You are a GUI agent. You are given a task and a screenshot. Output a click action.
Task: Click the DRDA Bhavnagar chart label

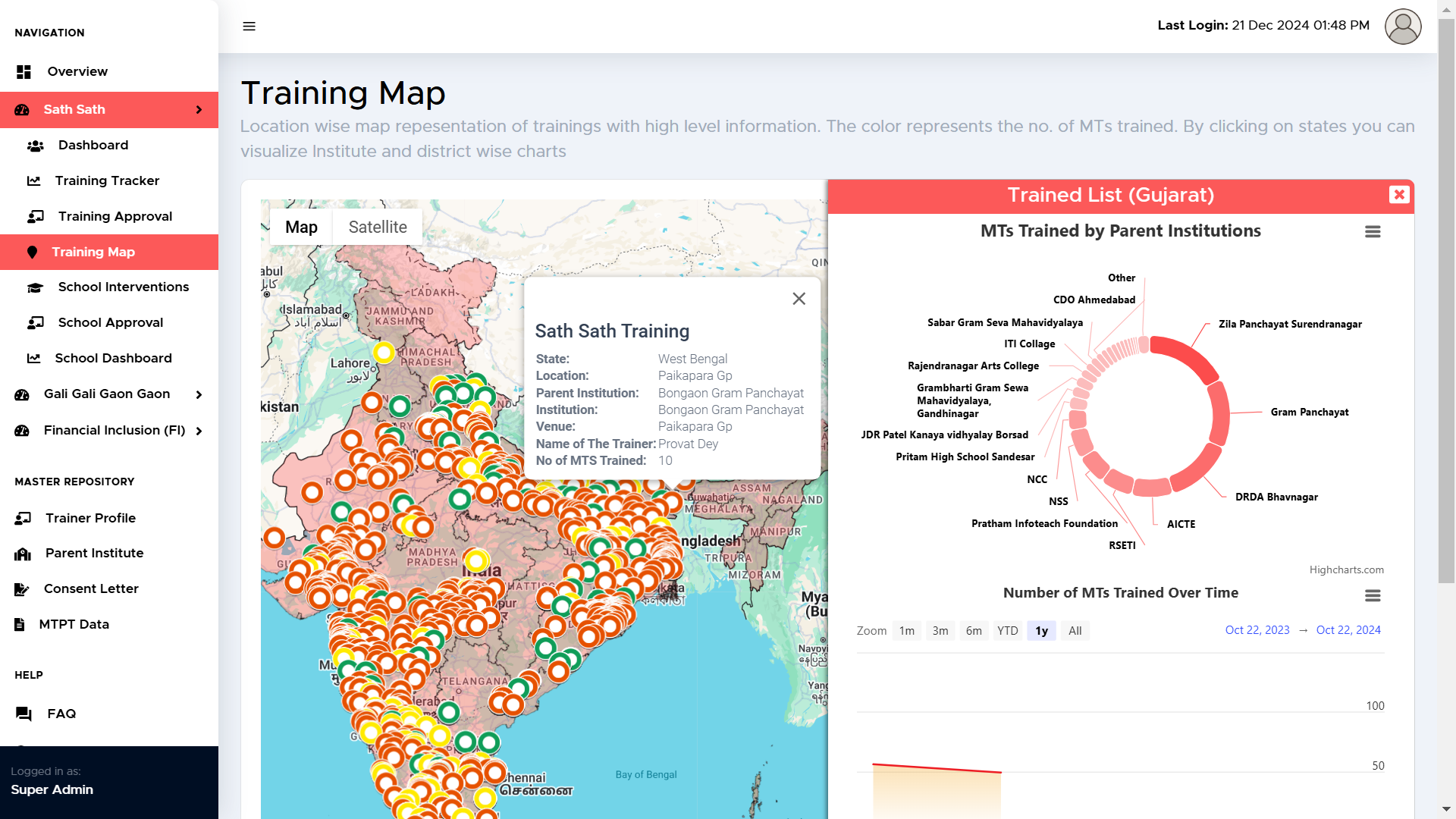click(x=1276, y=497)
